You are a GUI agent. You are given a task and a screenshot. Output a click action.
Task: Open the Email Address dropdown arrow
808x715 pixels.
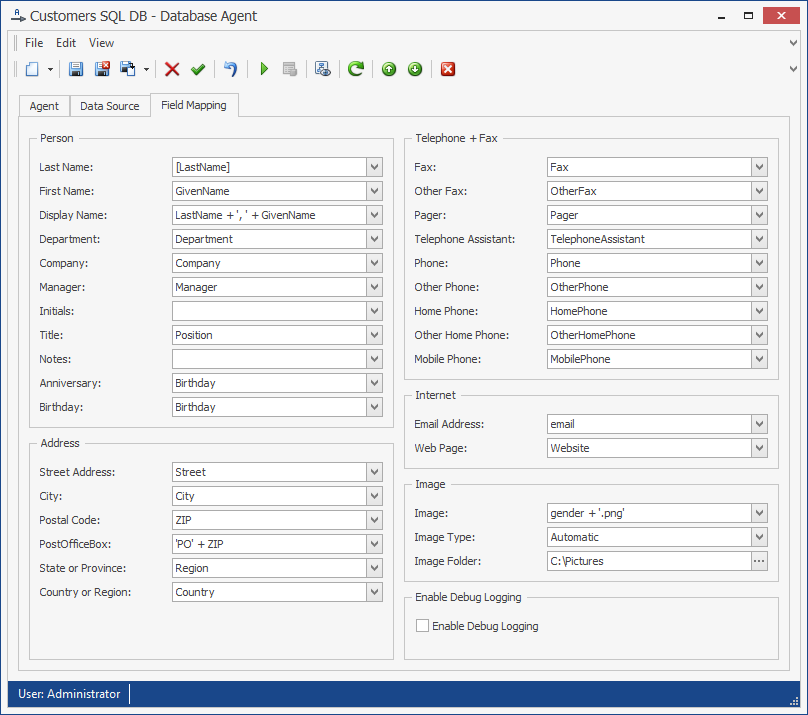759,424
